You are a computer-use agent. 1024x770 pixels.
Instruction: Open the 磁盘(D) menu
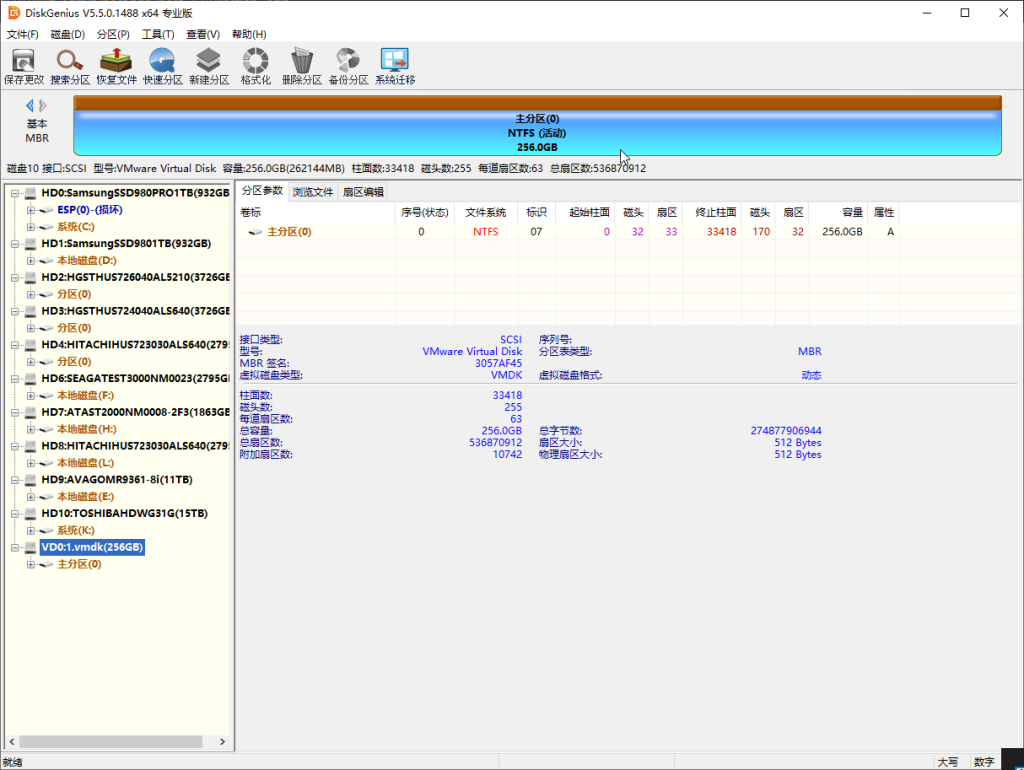click(68, 34)
